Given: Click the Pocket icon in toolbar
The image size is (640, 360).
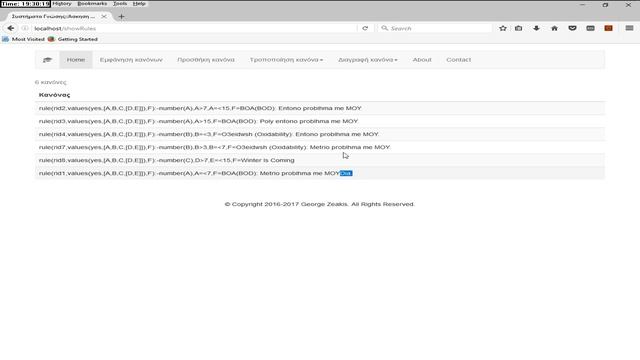Looking at the screenshot, I should 572,28.
